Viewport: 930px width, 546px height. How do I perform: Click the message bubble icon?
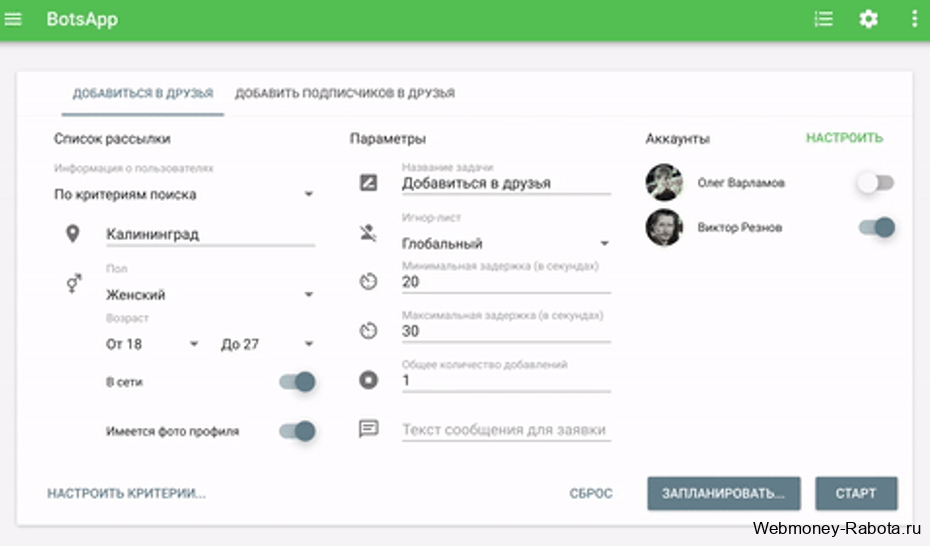coord(368,428)
